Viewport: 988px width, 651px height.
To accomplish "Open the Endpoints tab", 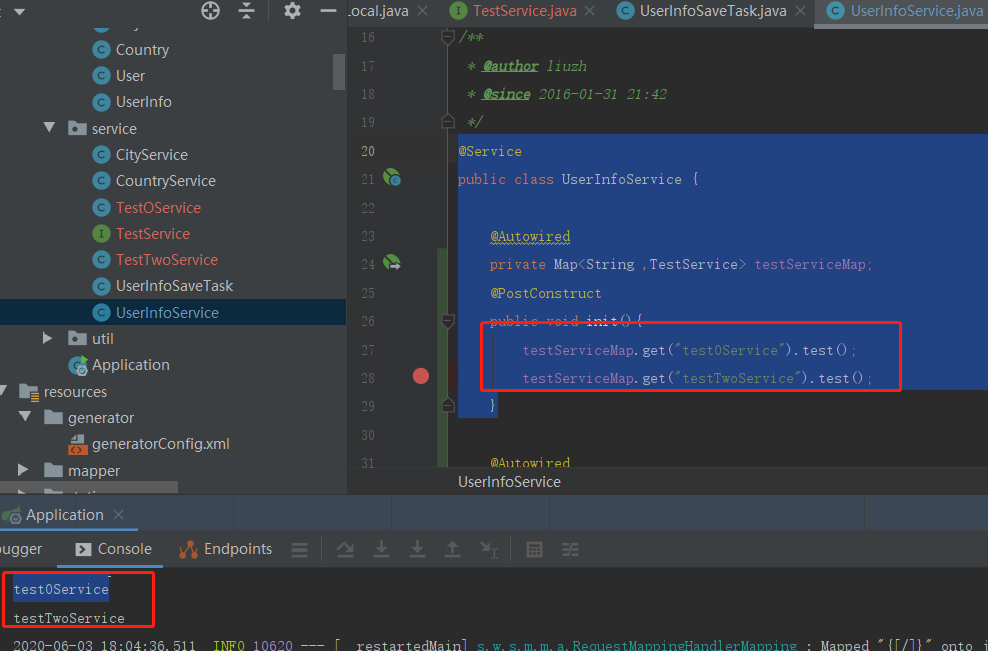I will (226, 549).
